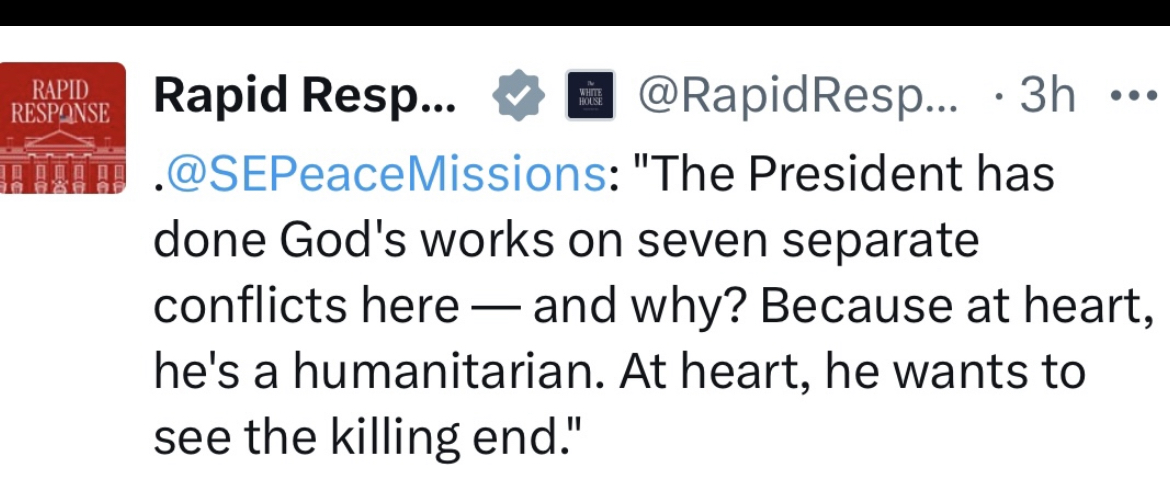Viewport: 1170px width, 496px height.
Task: Click "RAPID RESPONSE" text in the avatar
Action: tap(62, 98)
